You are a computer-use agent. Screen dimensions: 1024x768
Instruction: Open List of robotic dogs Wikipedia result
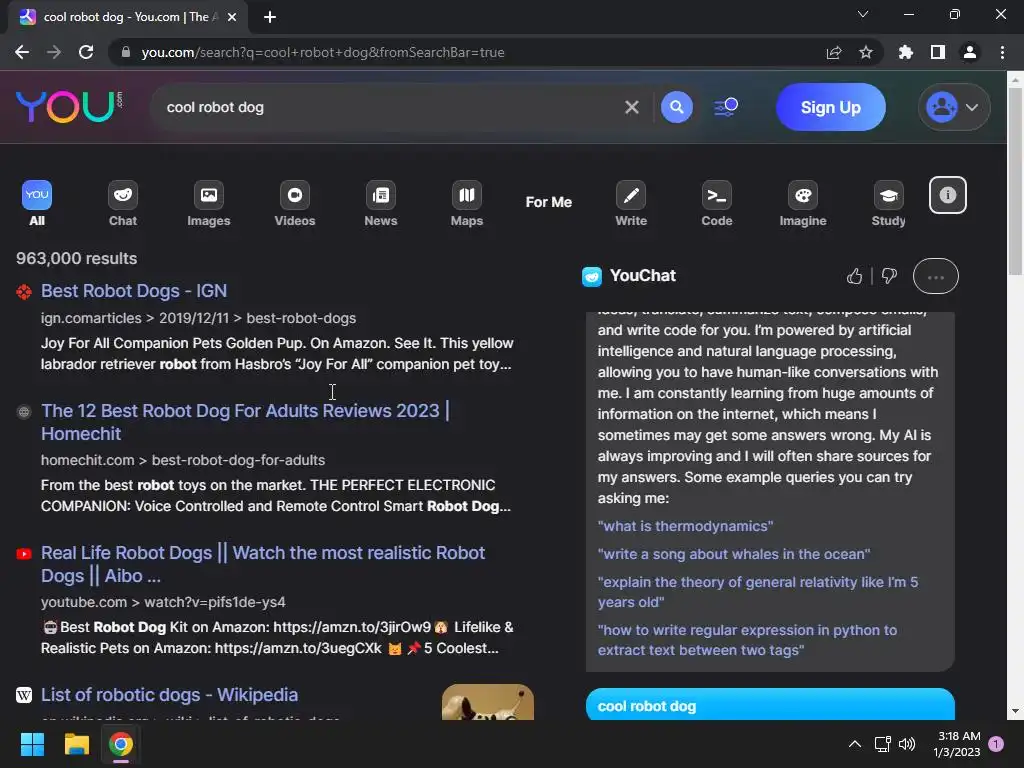(169, 695)
